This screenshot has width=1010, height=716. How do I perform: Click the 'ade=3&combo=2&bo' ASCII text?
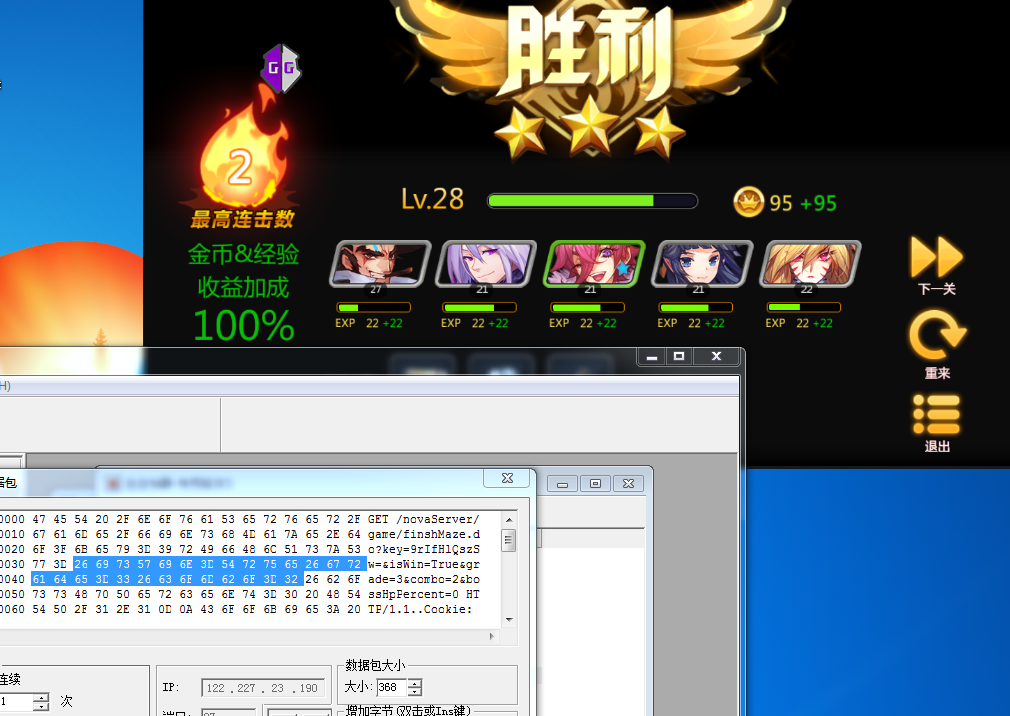(424, 579)
